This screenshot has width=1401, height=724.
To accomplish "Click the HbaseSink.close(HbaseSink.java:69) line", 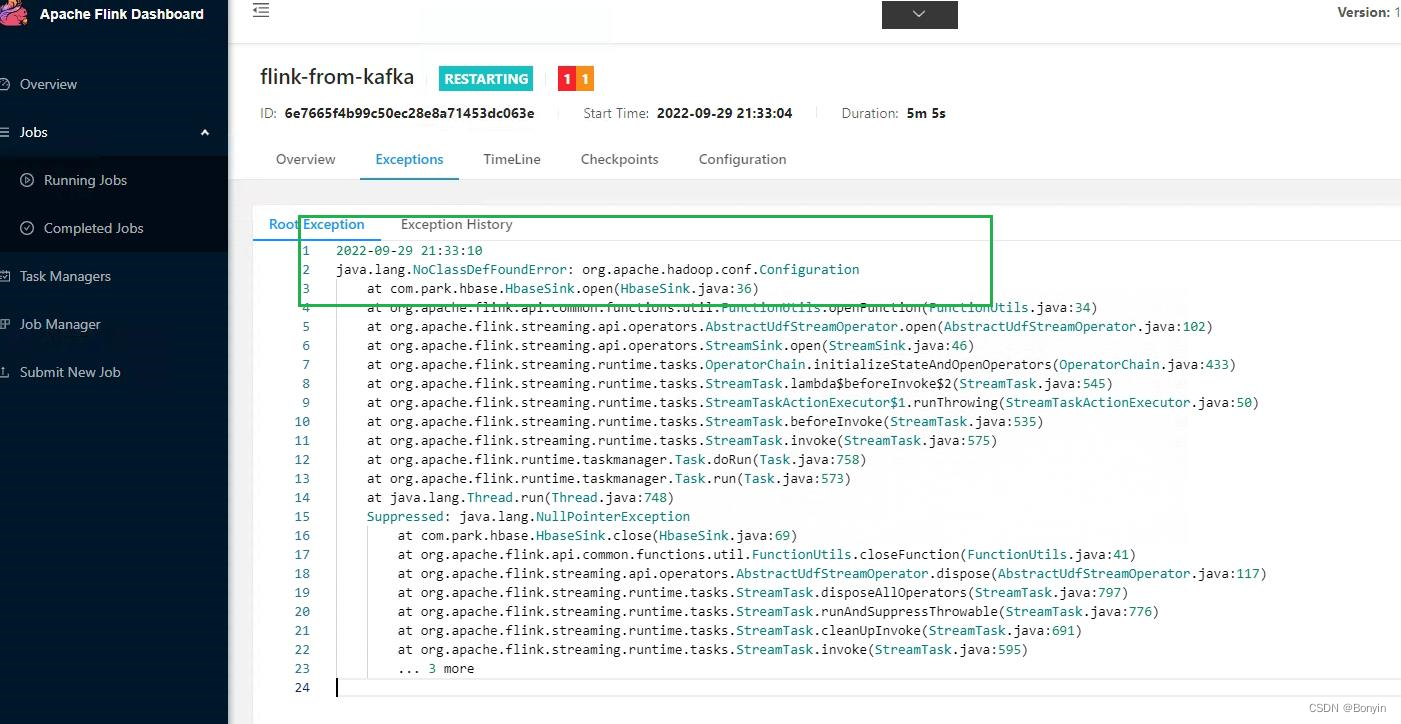I will coord(597,535).
